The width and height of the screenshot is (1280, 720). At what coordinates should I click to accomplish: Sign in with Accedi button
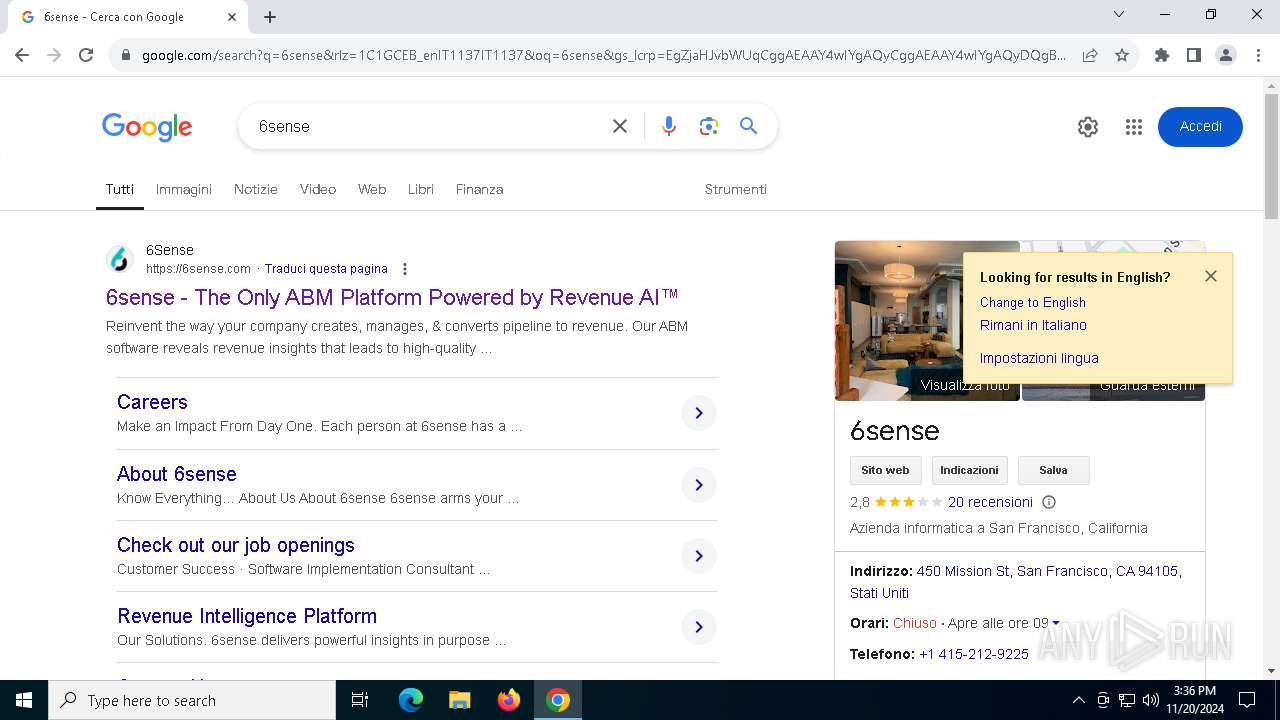pyautogui.click(x=1200, y=127)
